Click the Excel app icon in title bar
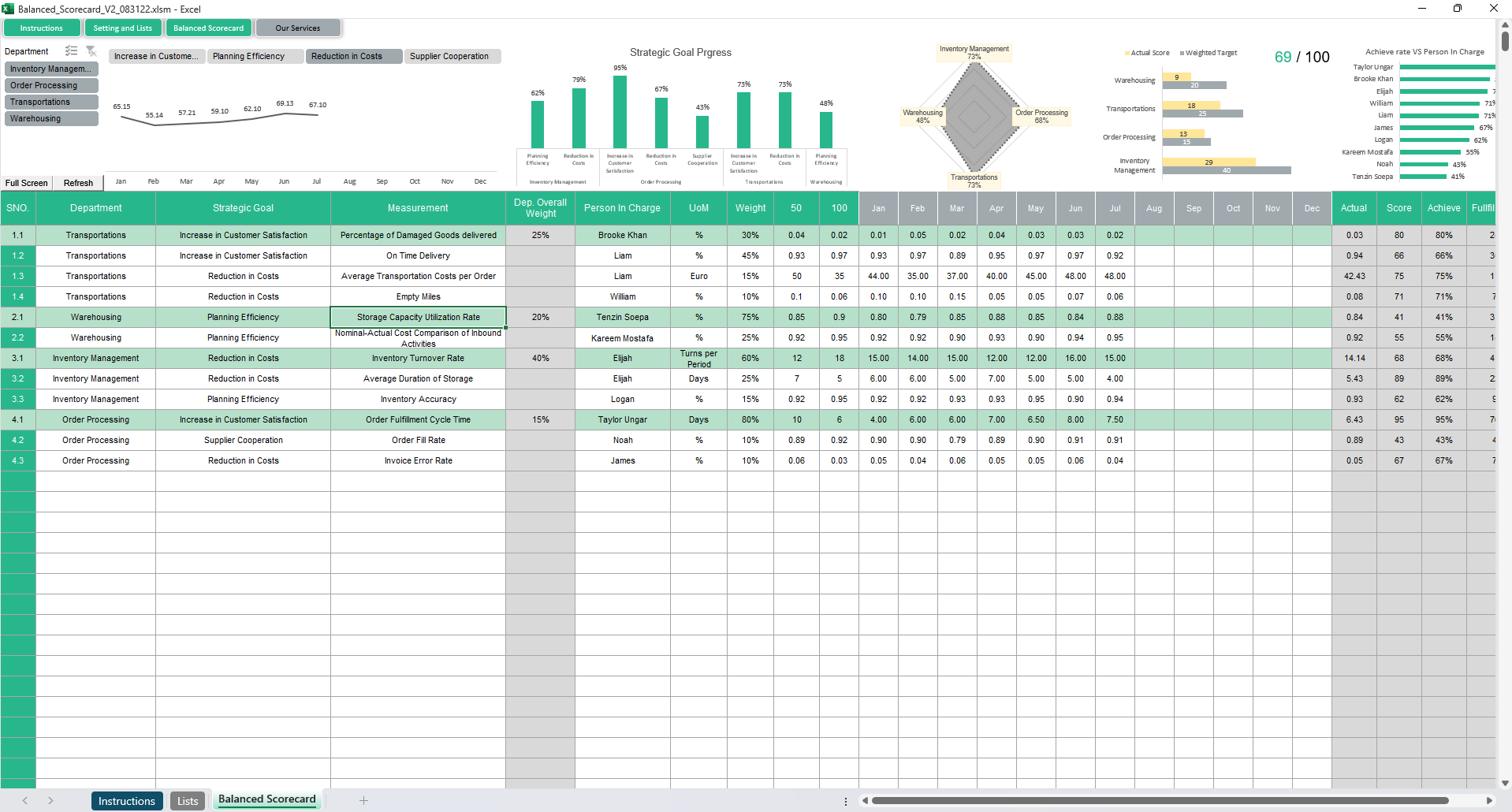The image size is (1512, 812). point(8,9)
